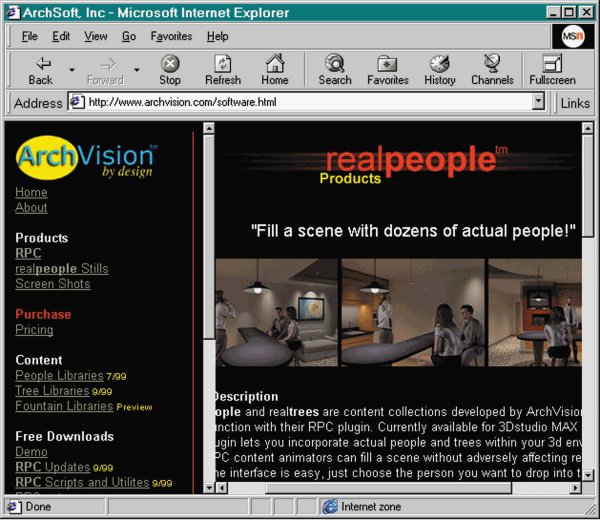Open the About link
Image resolution: width=600 pixels, height=520 pixels.
pyautogui.click(x=31, y=207)
